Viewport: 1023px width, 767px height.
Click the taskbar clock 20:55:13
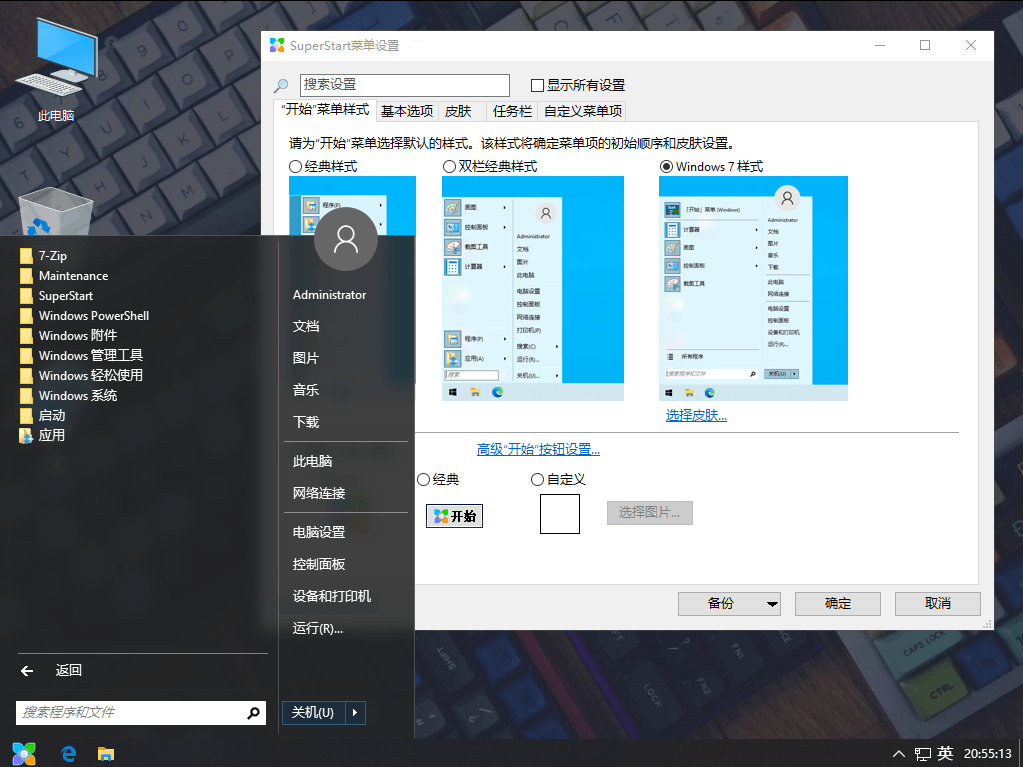tap(988, 754)
